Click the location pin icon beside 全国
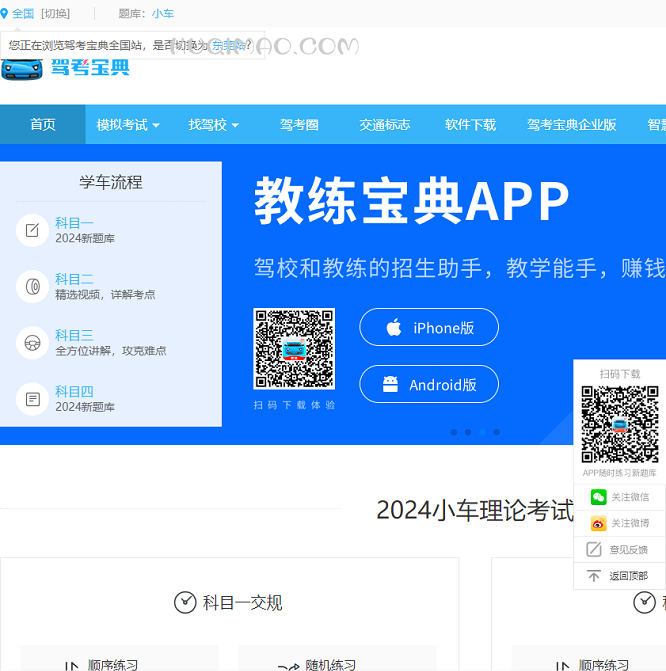 (x=4, y=13)
